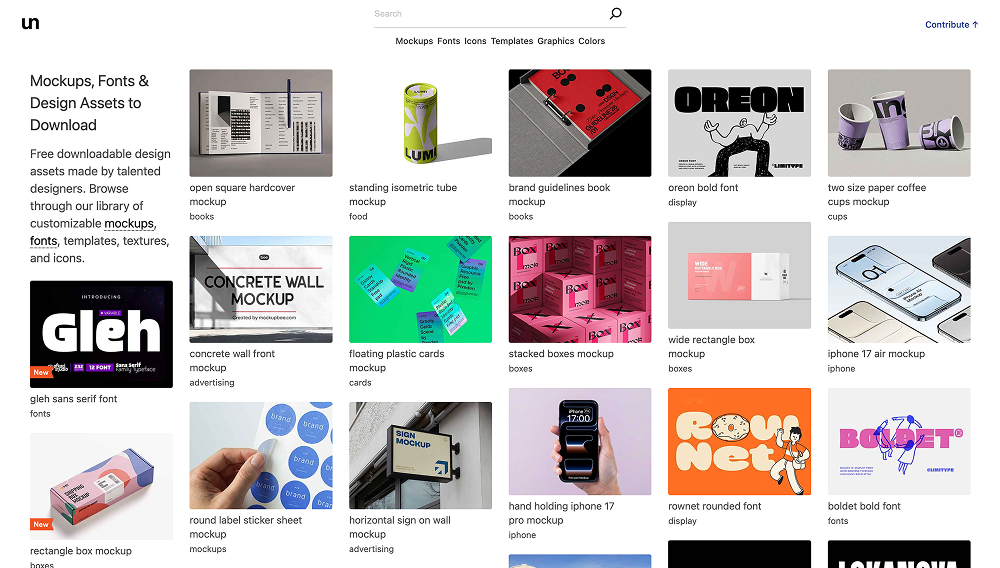Click the 'food' category tag
1000x568 pixels.
(358, 217)
